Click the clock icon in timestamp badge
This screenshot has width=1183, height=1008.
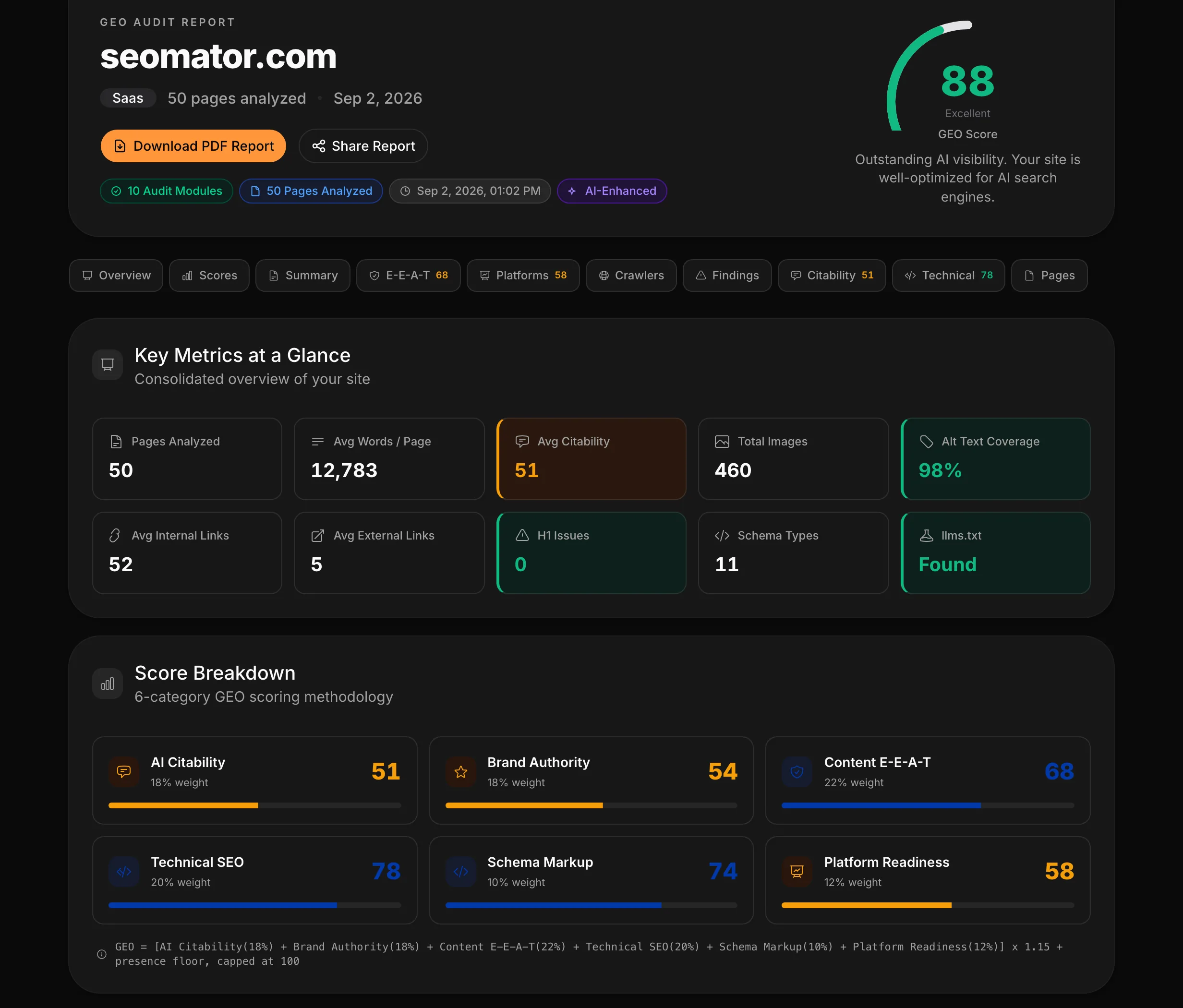(x=405, y=191)
